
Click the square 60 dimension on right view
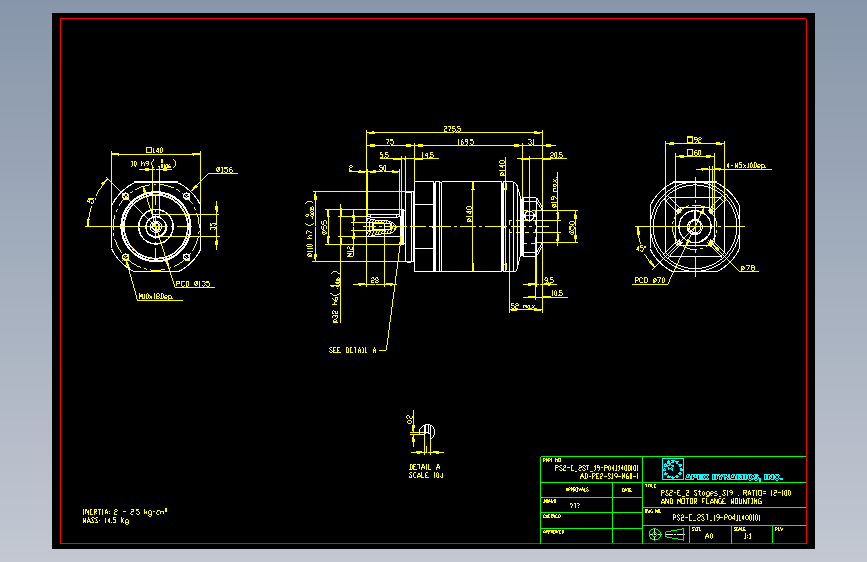tap(694, 152)
